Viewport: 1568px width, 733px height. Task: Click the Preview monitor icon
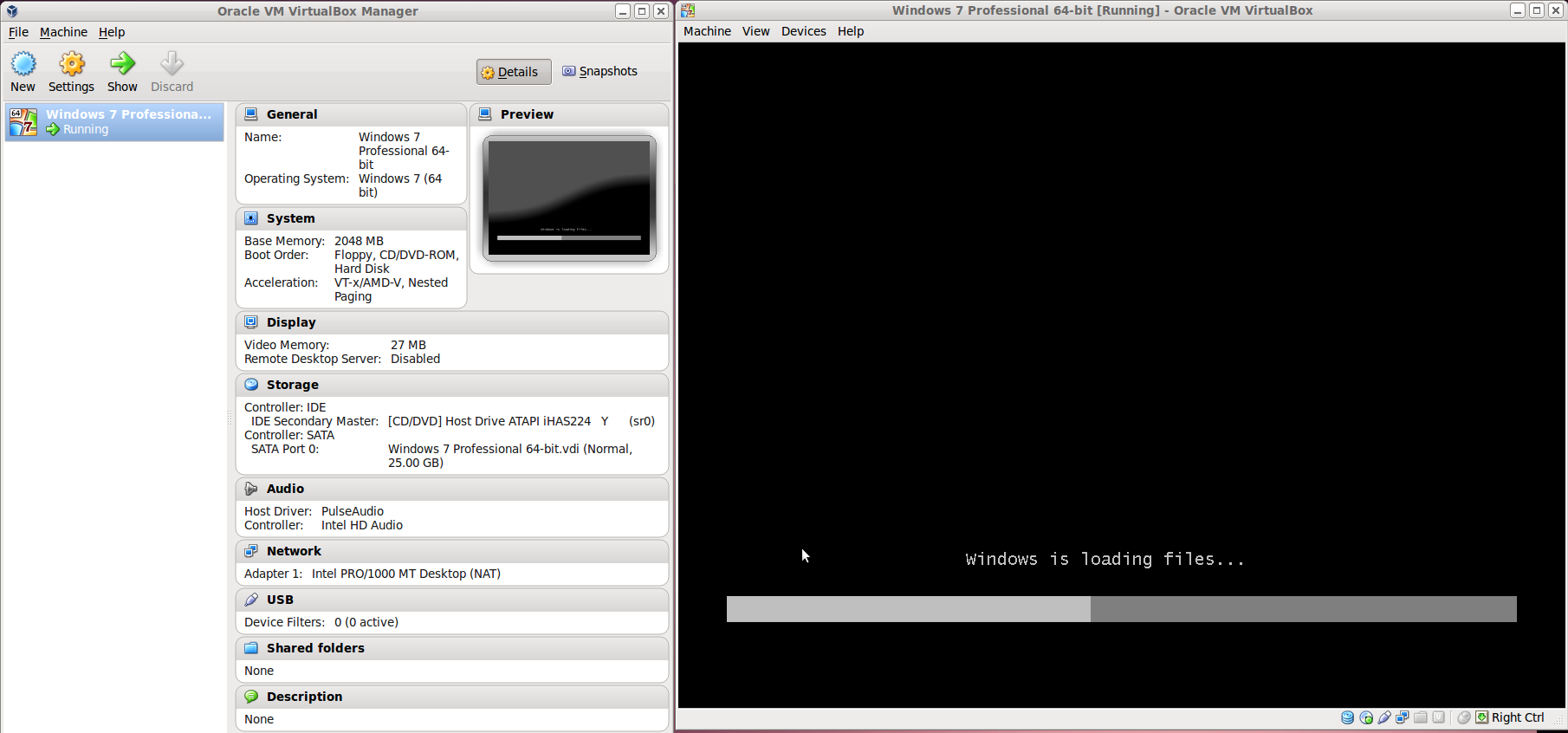pos(485,114)
